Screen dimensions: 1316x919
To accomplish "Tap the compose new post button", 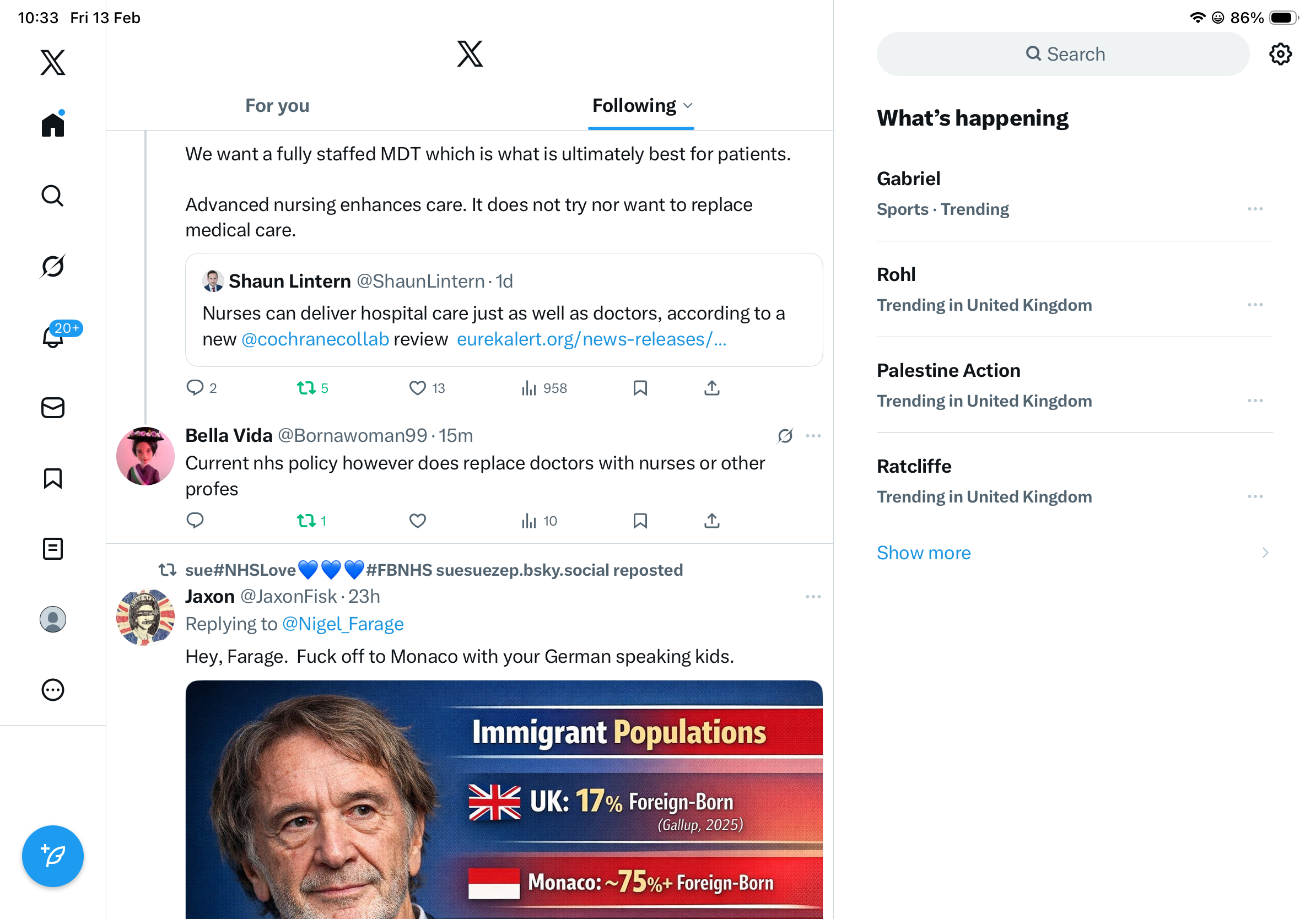I will click(x=53, y=856).
